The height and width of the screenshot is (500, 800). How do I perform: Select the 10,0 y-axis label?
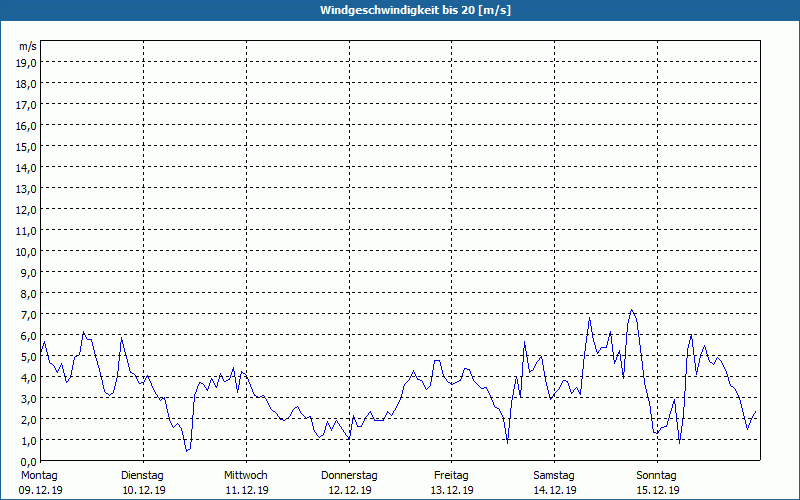pyautogui.click(x=27, y=251)
